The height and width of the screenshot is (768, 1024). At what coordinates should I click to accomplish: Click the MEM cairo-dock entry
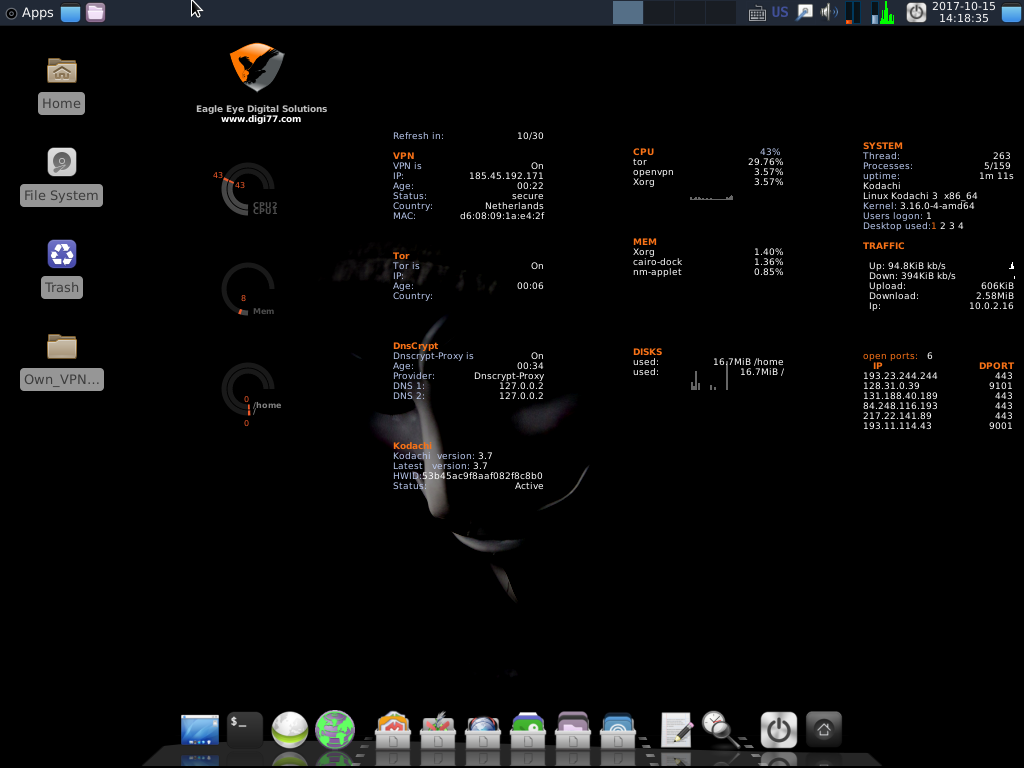(x=708, y=262)
